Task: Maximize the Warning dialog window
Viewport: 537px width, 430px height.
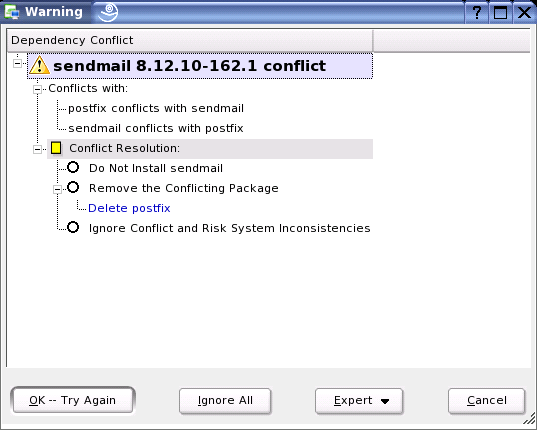Action: [500, 13]
